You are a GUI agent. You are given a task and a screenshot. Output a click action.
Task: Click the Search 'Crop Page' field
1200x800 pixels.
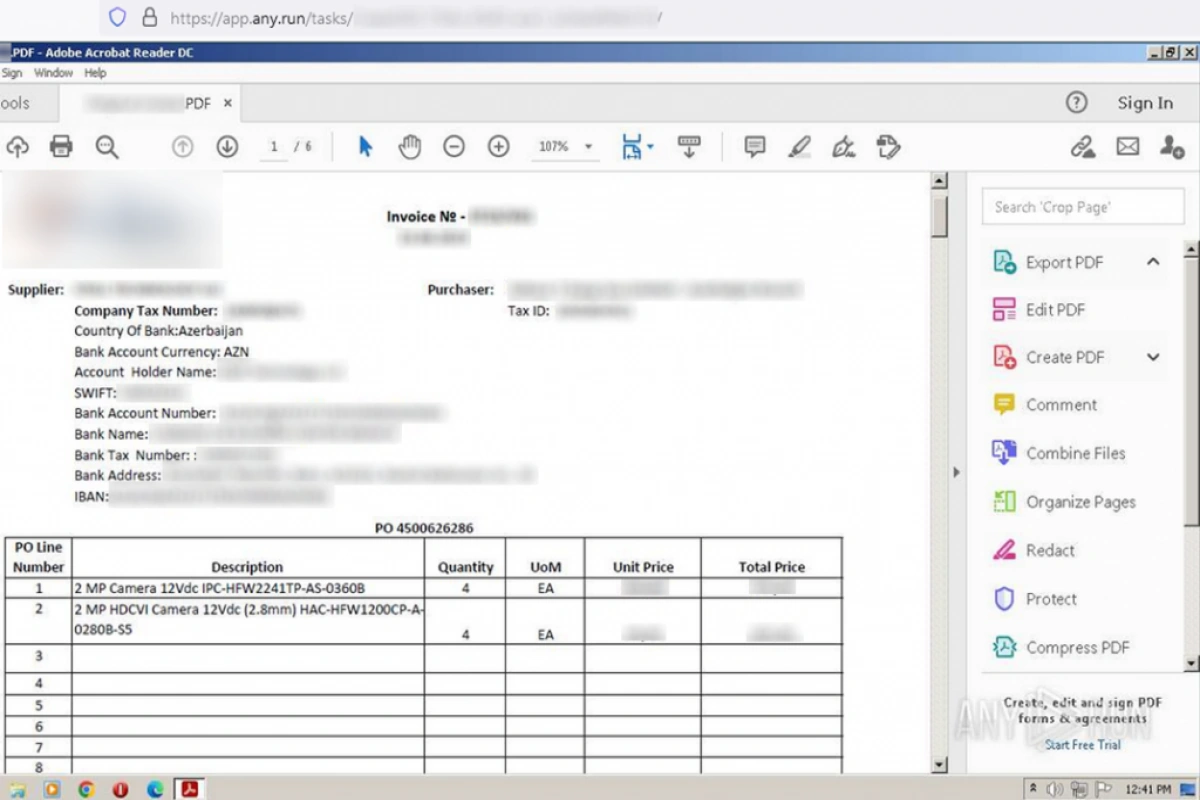click(x=1082, y=207)
